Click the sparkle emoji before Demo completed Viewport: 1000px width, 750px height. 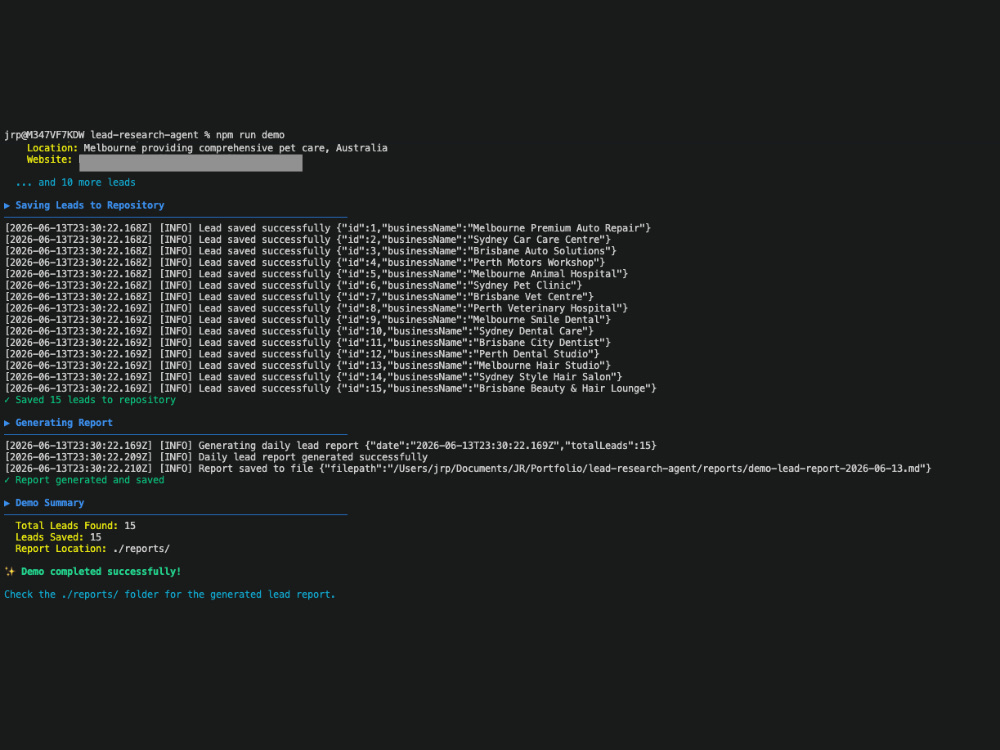[x=10, y=572]
